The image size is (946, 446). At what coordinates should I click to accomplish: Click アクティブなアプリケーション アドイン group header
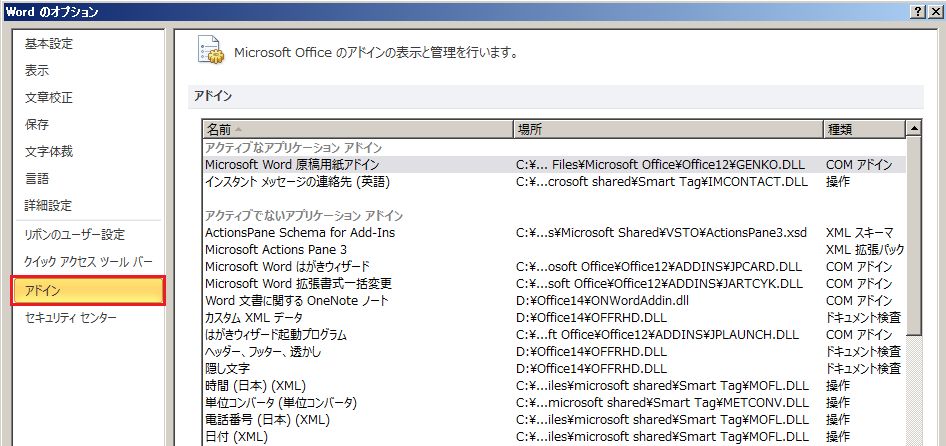(x=294, y=148)
